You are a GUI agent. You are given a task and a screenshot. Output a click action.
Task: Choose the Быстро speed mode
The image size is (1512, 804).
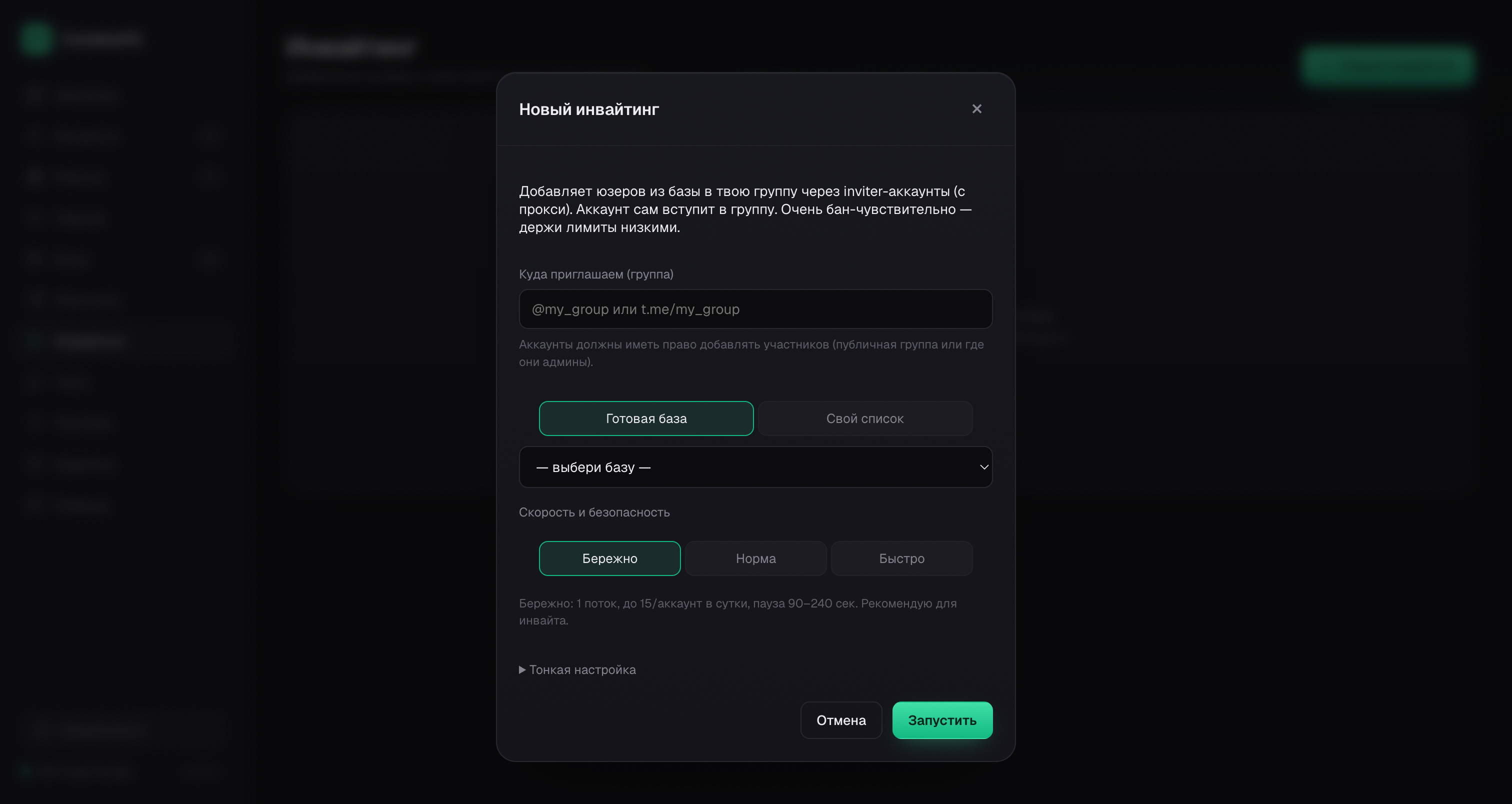pos(901,558)
